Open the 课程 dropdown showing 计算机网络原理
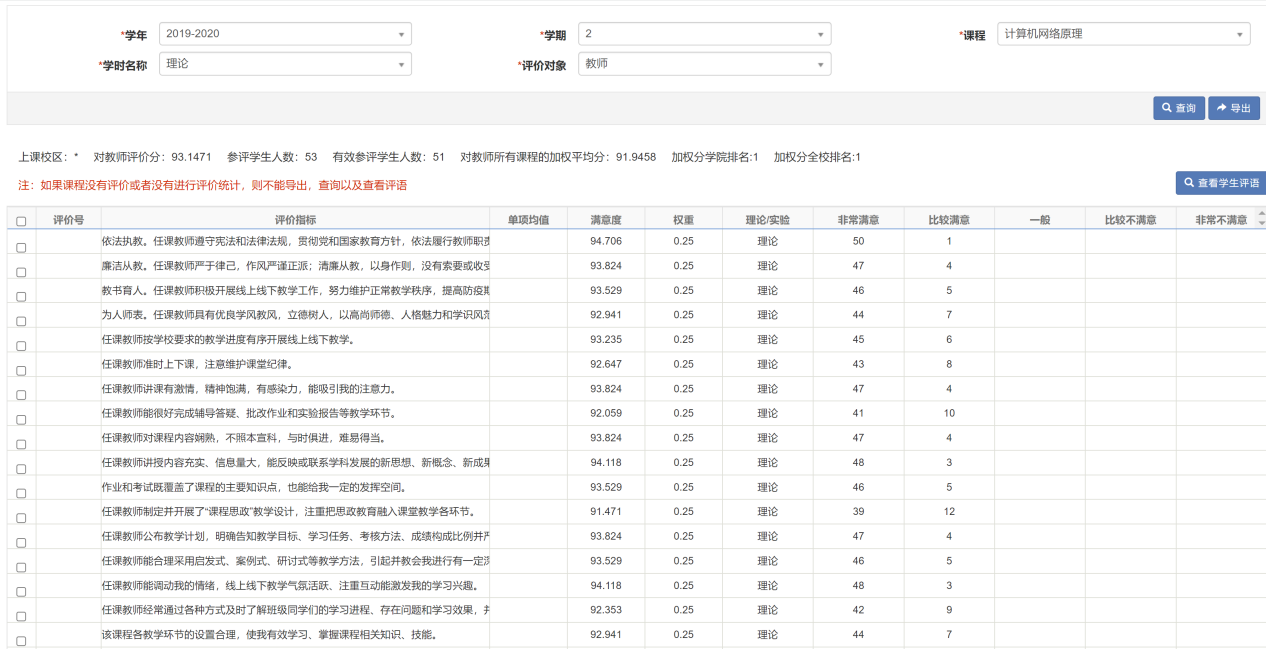This screenshot has width=1266, height=649. pyautogui.click(x=1124, y=34)
